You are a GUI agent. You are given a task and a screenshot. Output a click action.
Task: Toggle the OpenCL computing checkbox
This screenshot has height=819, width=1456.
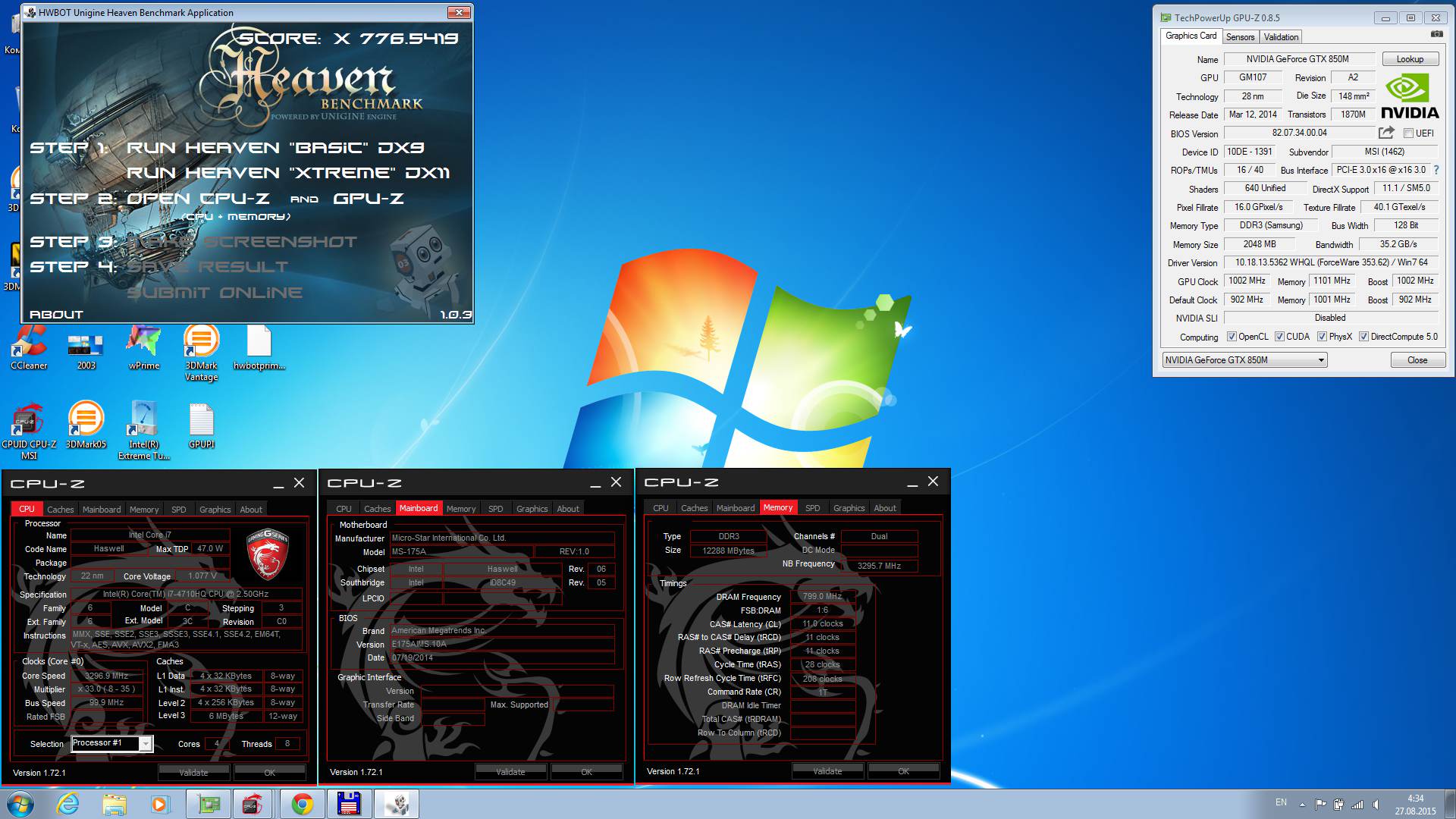[x=1232, y=337]
